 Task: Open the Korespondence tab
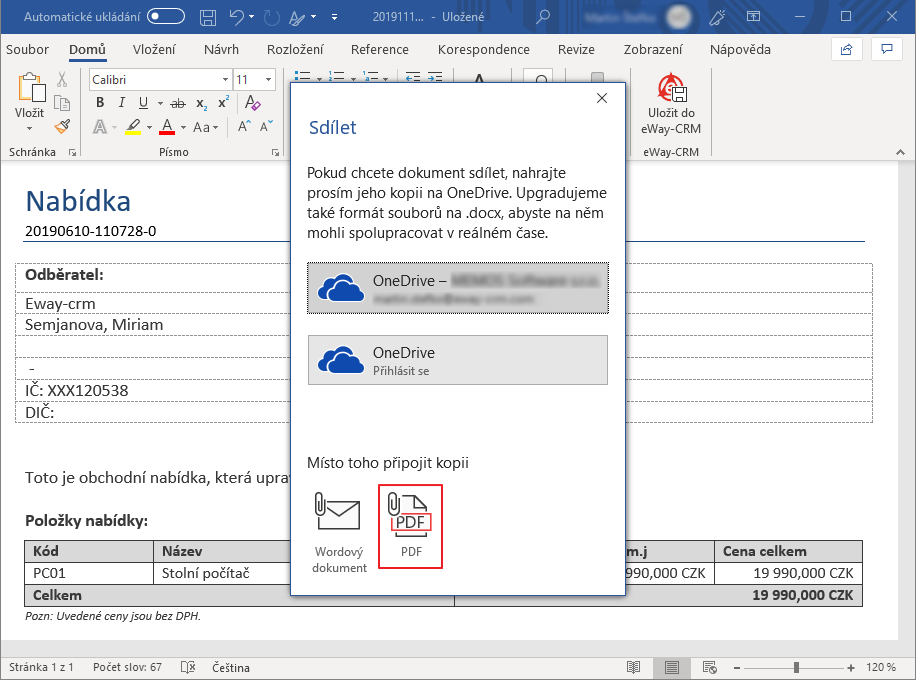(484, 50)
